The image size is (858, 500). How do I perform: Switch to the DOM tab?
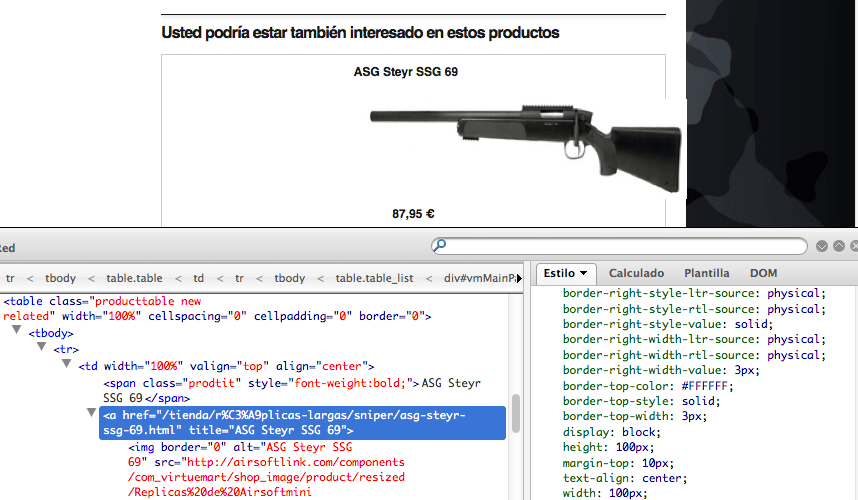click(x=763, y=273)
